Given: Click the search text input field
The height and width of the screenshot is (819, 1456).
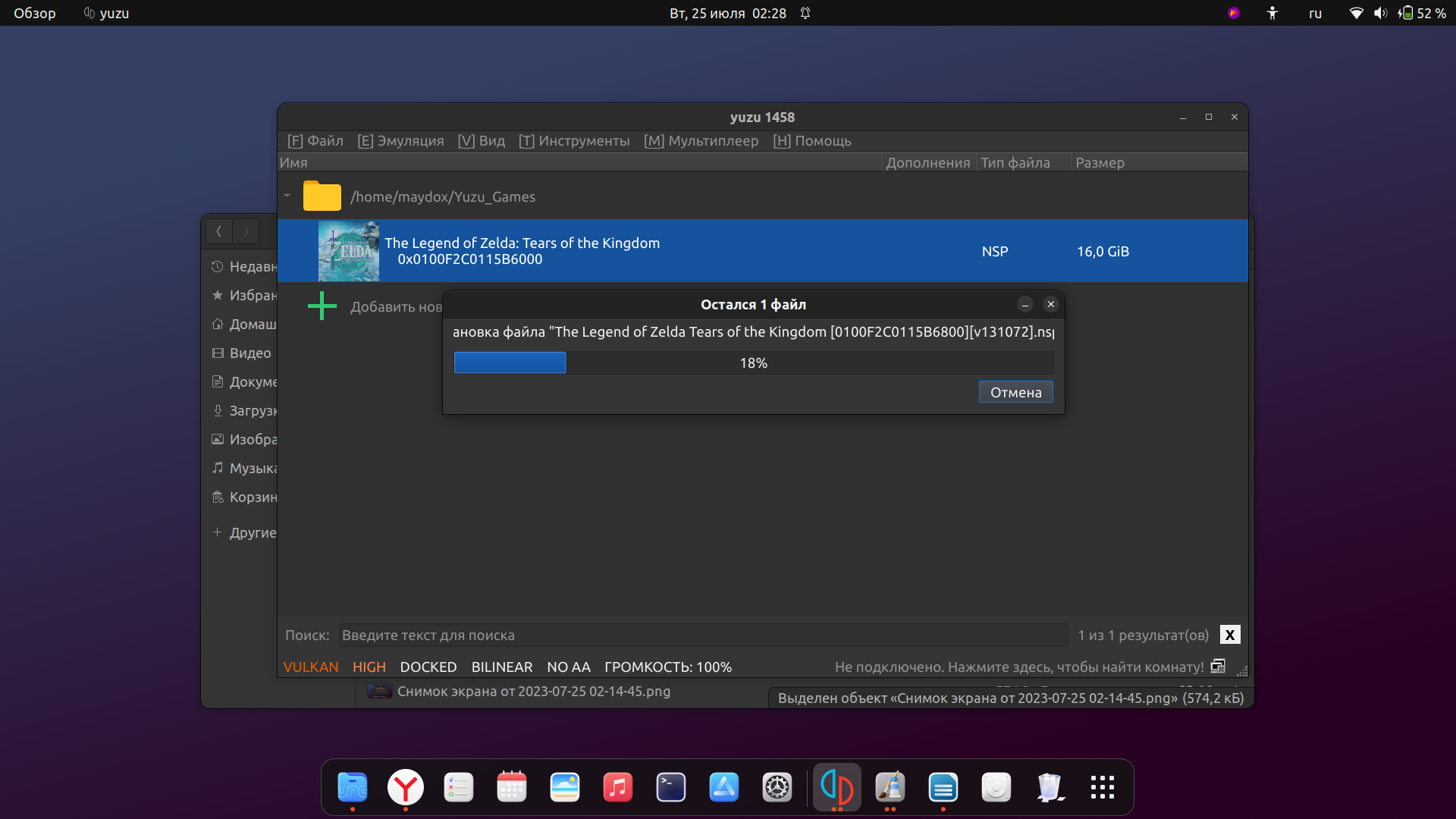Looking at the screenshot, I should [703, 635].
